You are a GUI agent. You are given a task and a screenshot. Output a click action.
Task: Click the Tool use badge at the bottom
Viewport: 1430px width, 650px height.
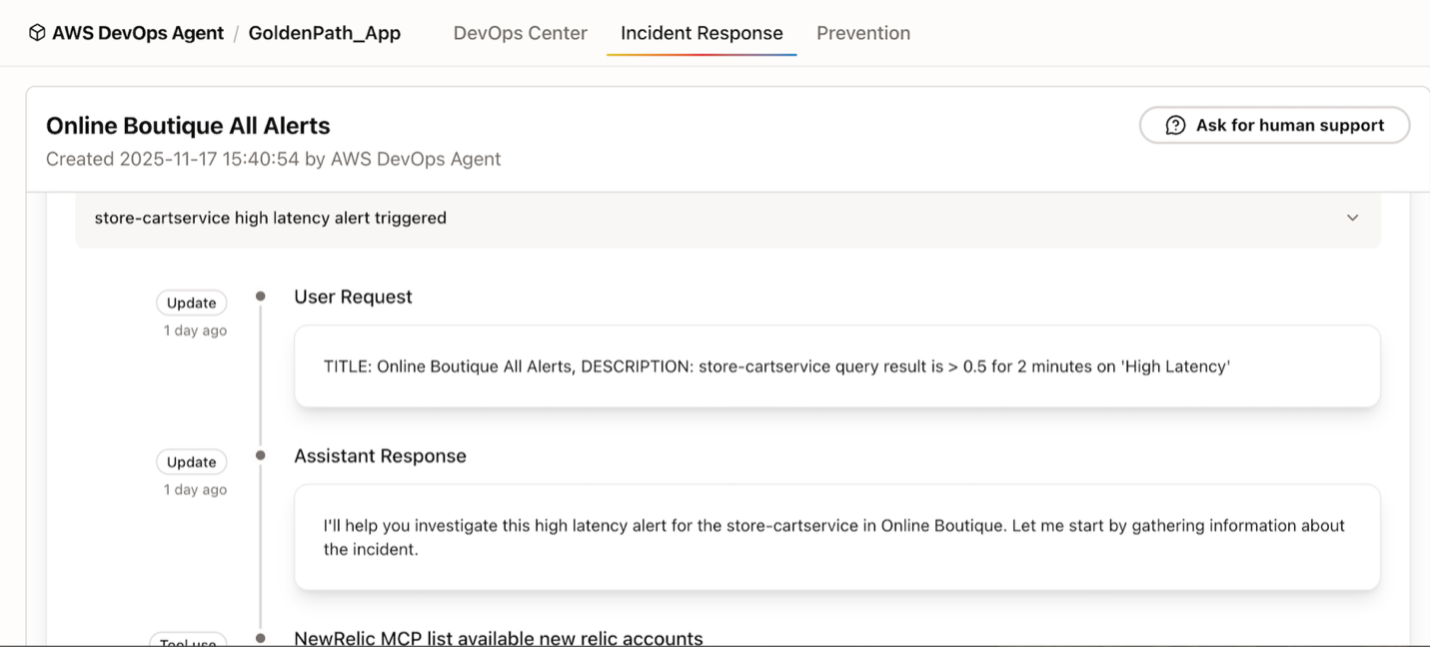[188, 643]
